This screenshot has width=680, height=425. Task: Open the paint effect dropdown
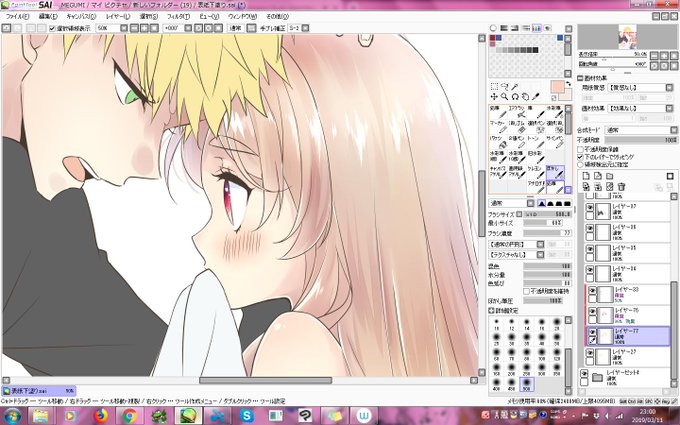(x=669, y=108)
